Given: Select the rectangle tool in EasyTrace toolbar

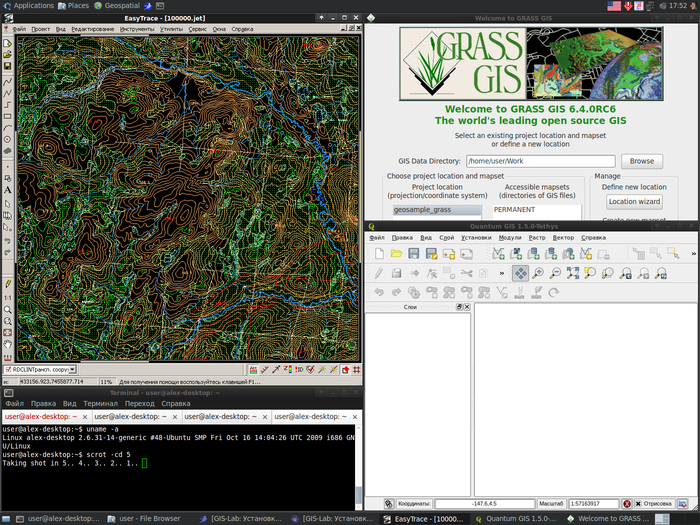Looking at the screenshot, I should tap(8, 116).
